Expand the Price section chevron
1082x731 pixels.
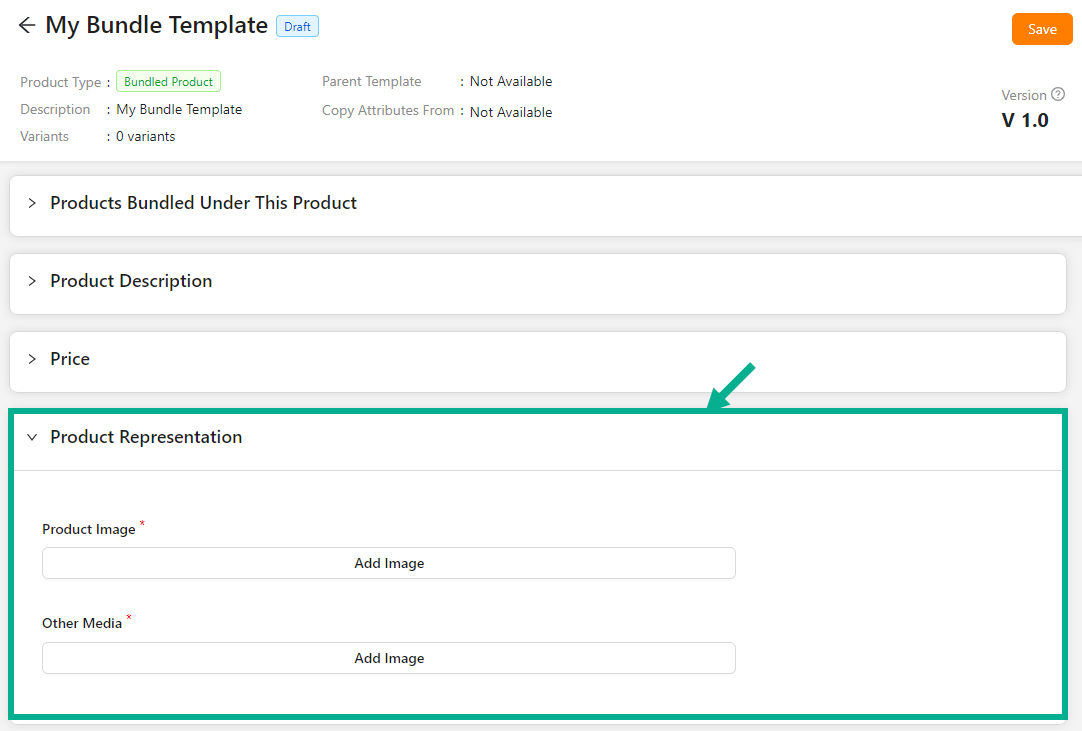pyautogui.click(x=32, y=359)
